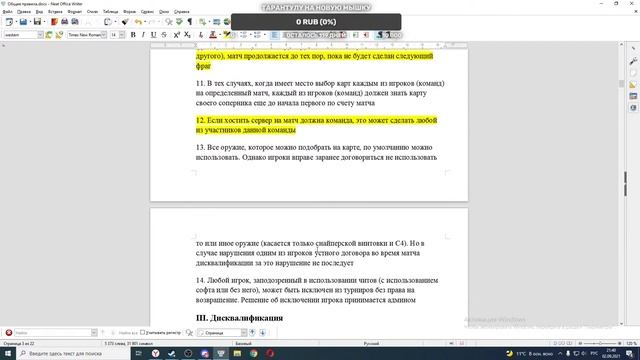The height and width of the screenshot is (360, 640).
Task: Click the word and character count
Action: pos(129,344)
